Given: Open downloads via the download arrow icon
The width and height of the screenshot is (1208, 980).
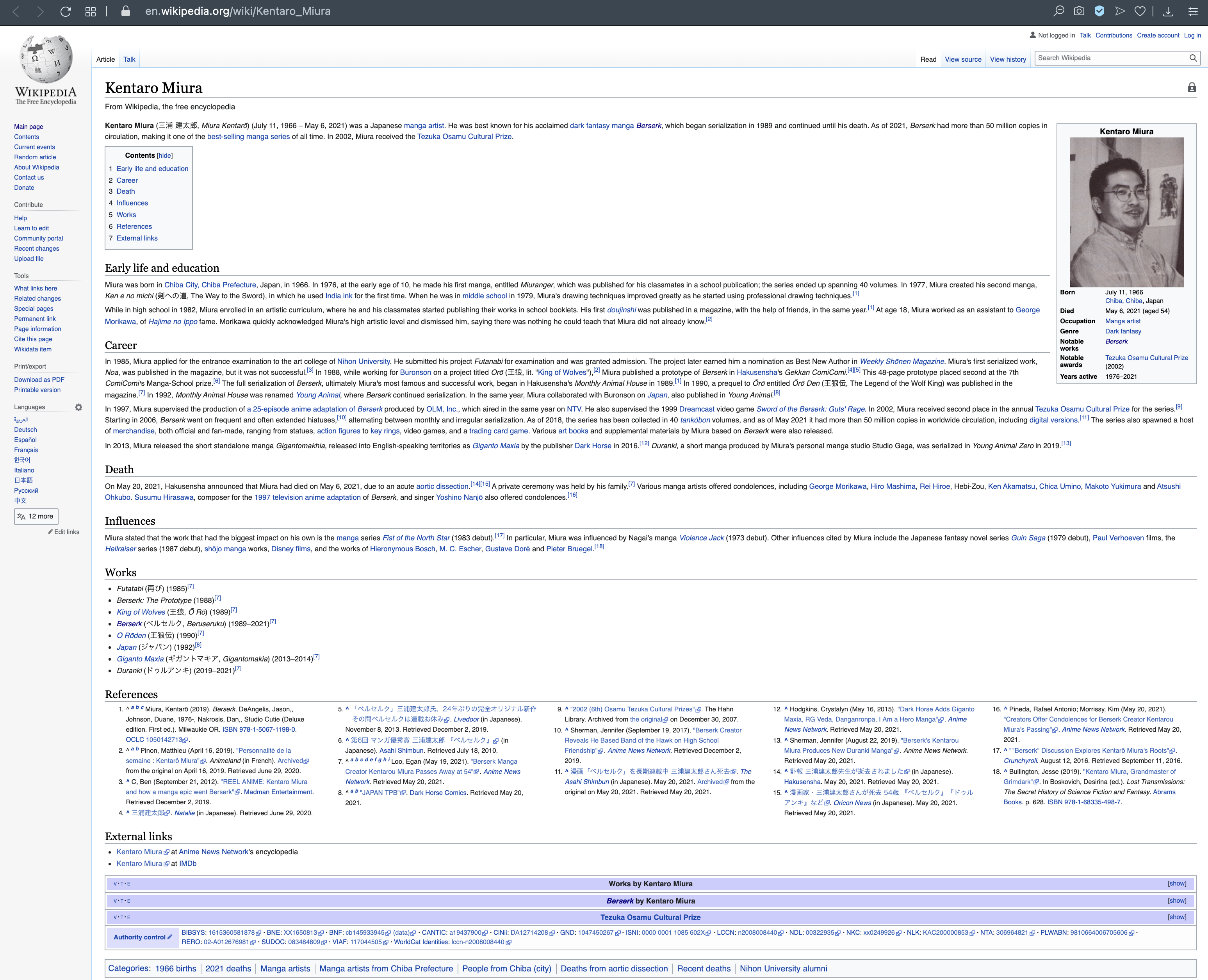Looking at the screenshot, I should coord(1169,11).
